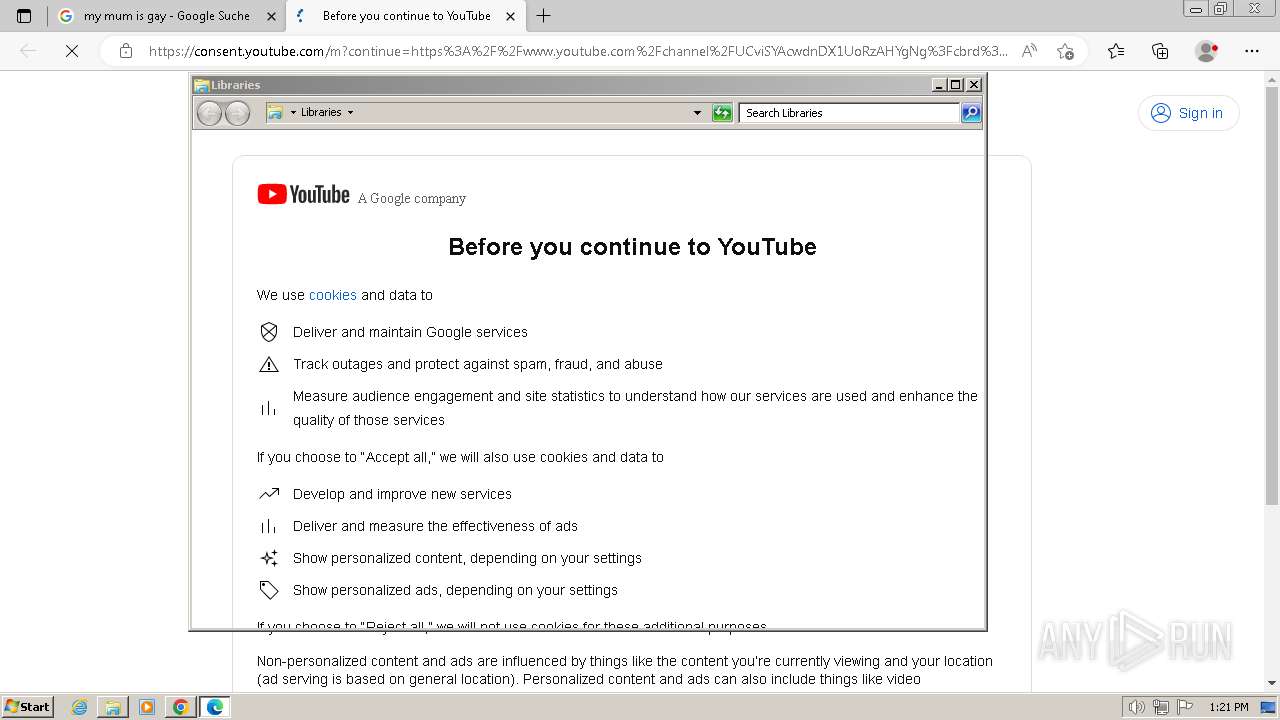Launch Internet Explorer from taskbar
The width and height of the screenshot is (1280, 720).
click(80, 707)
